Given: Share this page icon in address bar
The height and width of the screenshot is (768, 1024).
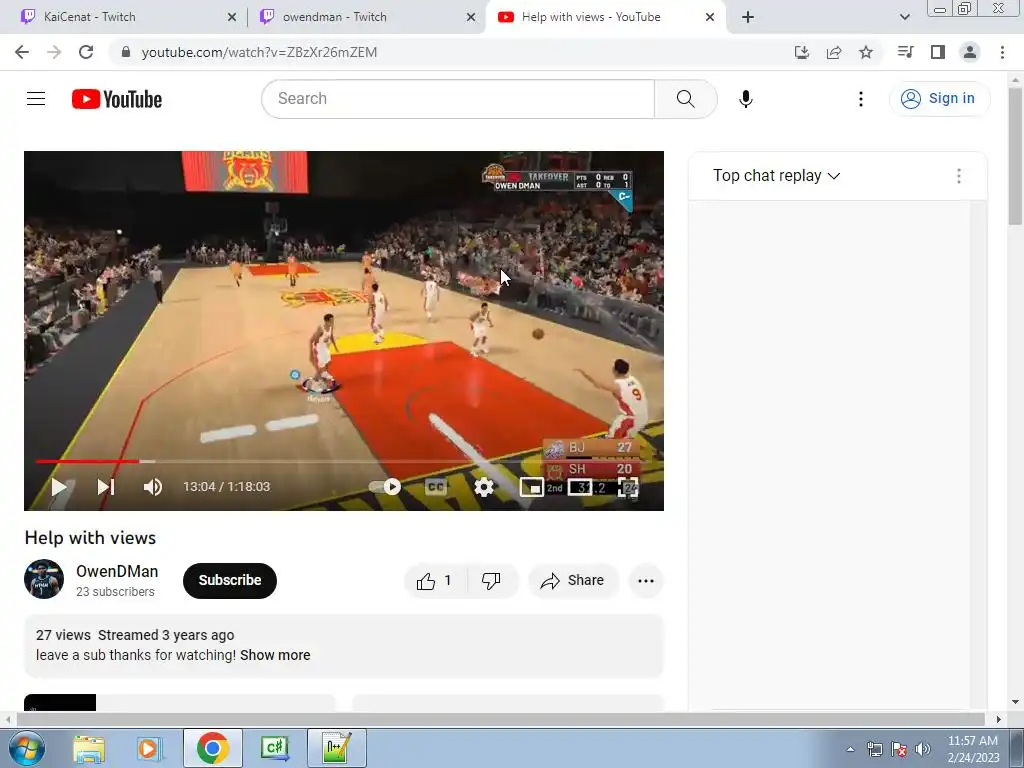Looking at the screenshot, I should [834, 52].
